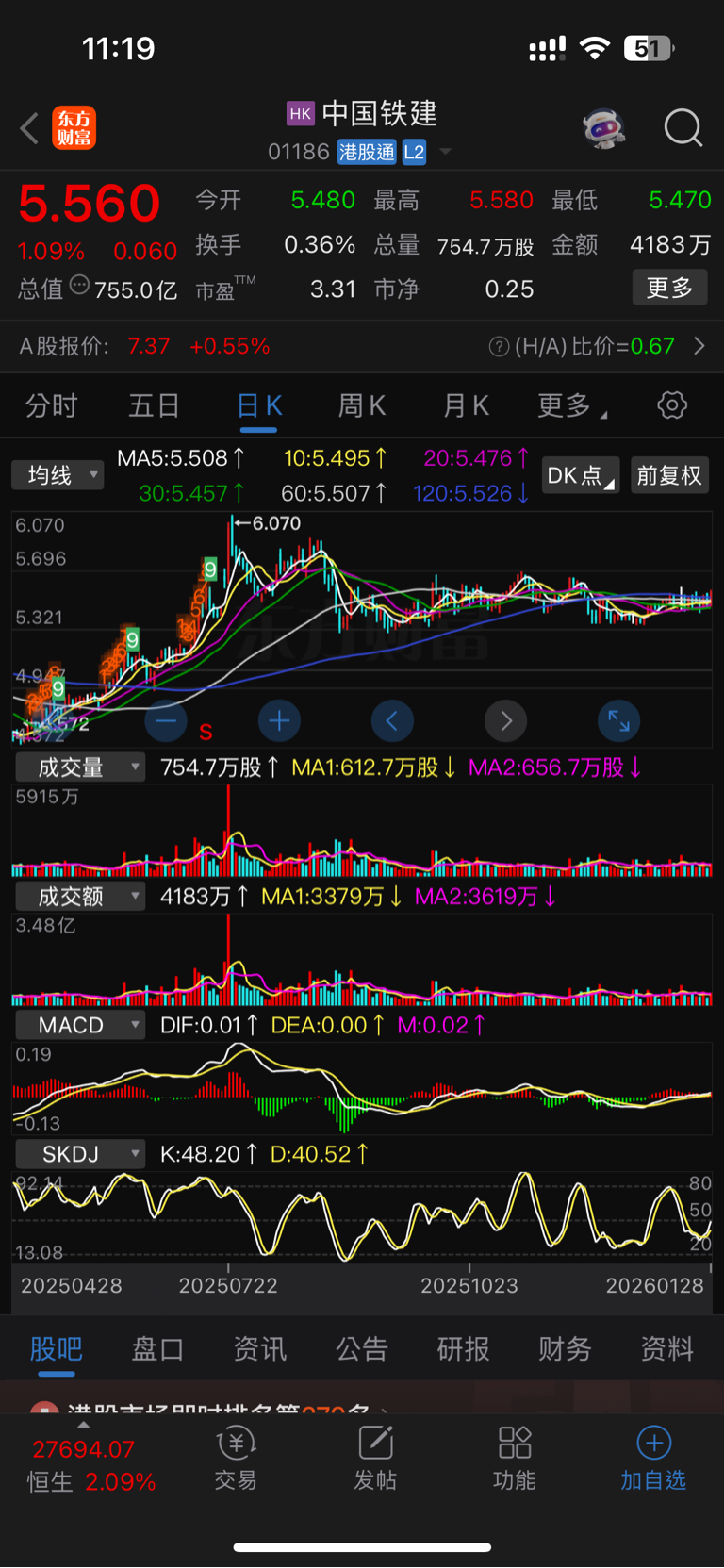Tap the H/A ratio help icon

pyautogui.click(x=499, y=347)
